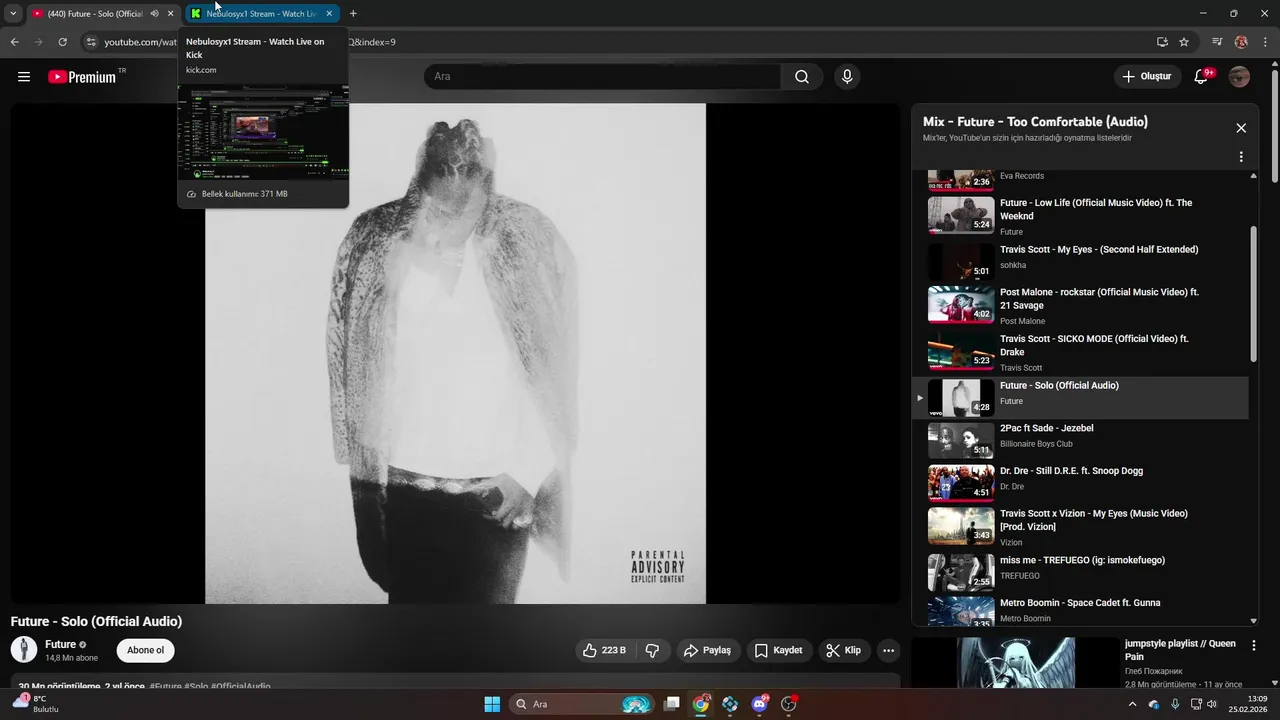Open Chrome media controls icon
The width and height of the screenshot is (1280, 720).
point(1217,42)
